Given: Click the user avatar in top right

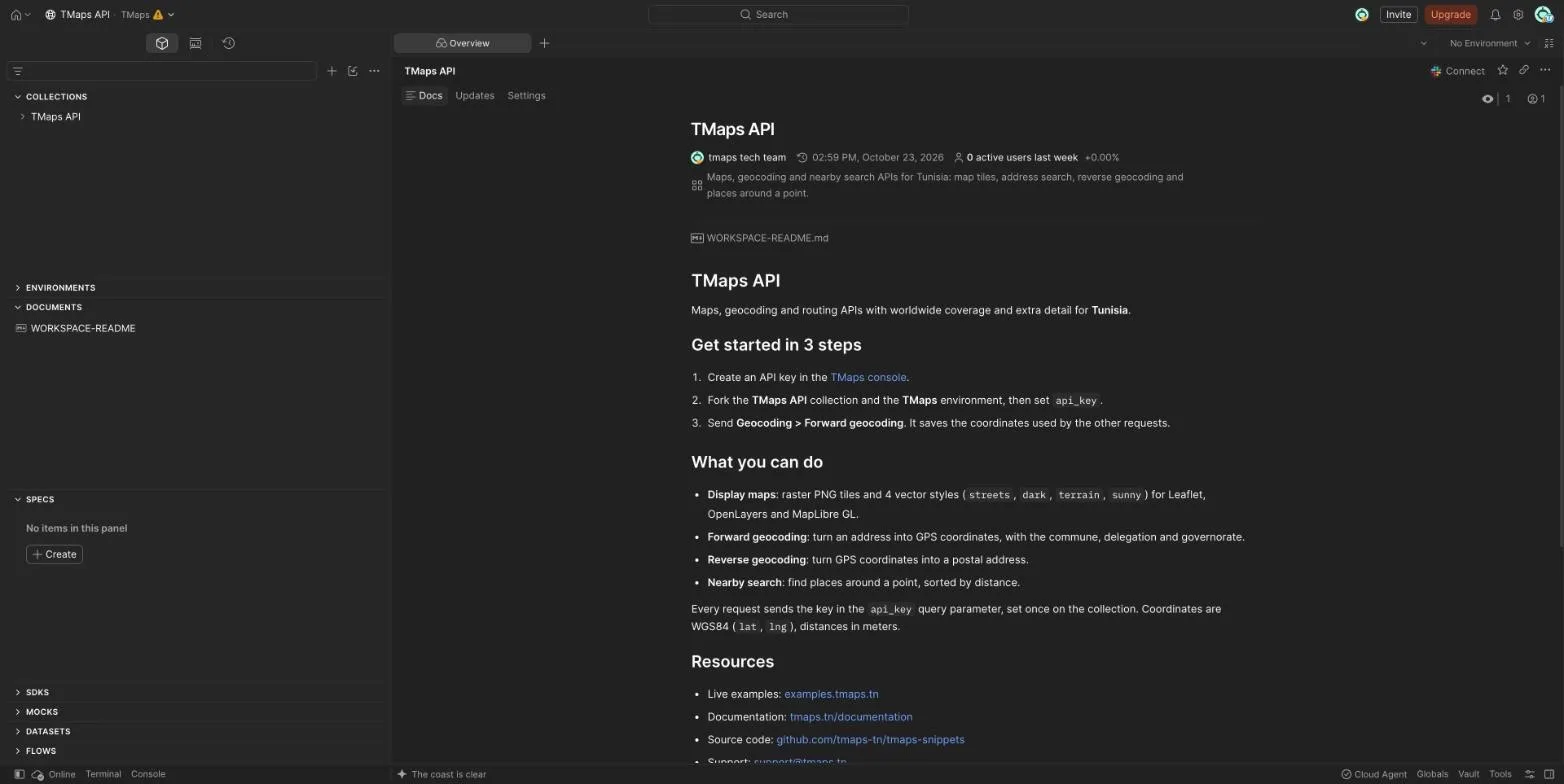Looking at the screenshot, I should [1543, 15].
